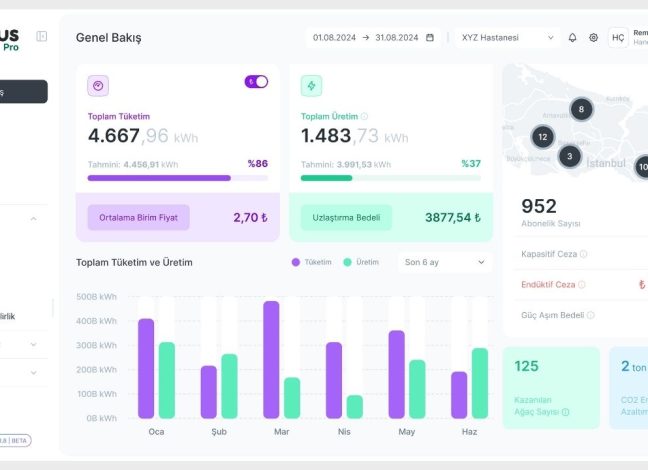Click the İstanbul label on map
This screenshot has height=470, width=648.
click(x=606, y=163)
